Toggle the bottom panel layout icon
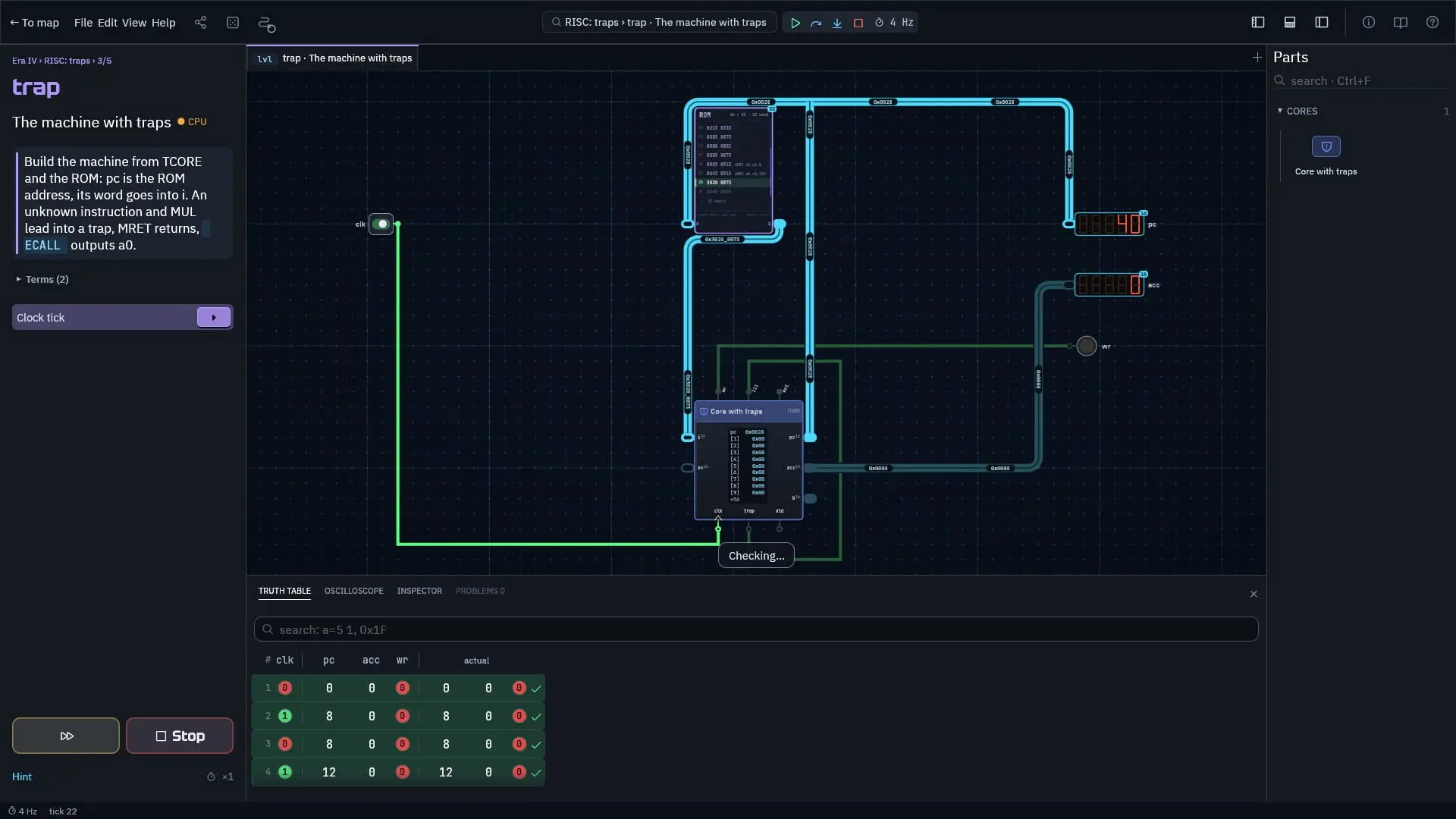The height and width of the screenshot is (819, 1456). click(x=1290, y=23)
